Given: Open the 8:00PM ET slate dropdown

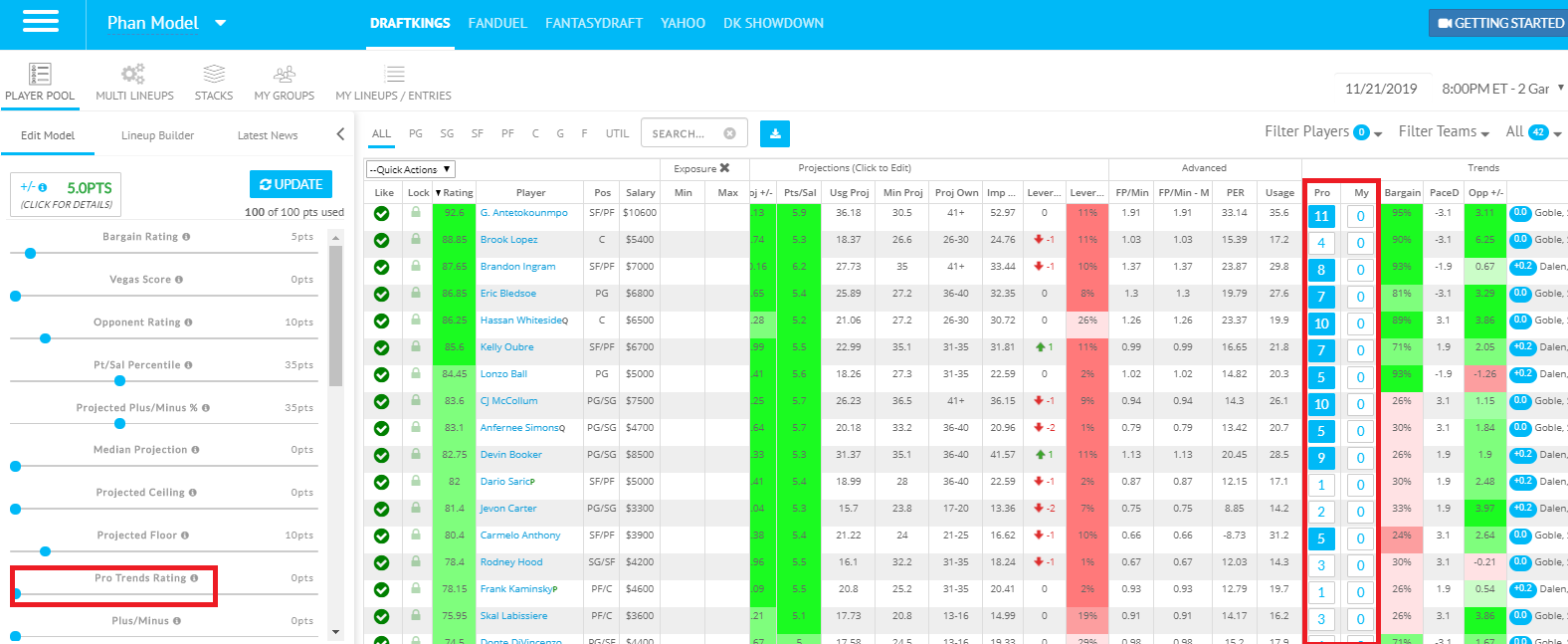Looking at the screenshot, I should 1501,89.
